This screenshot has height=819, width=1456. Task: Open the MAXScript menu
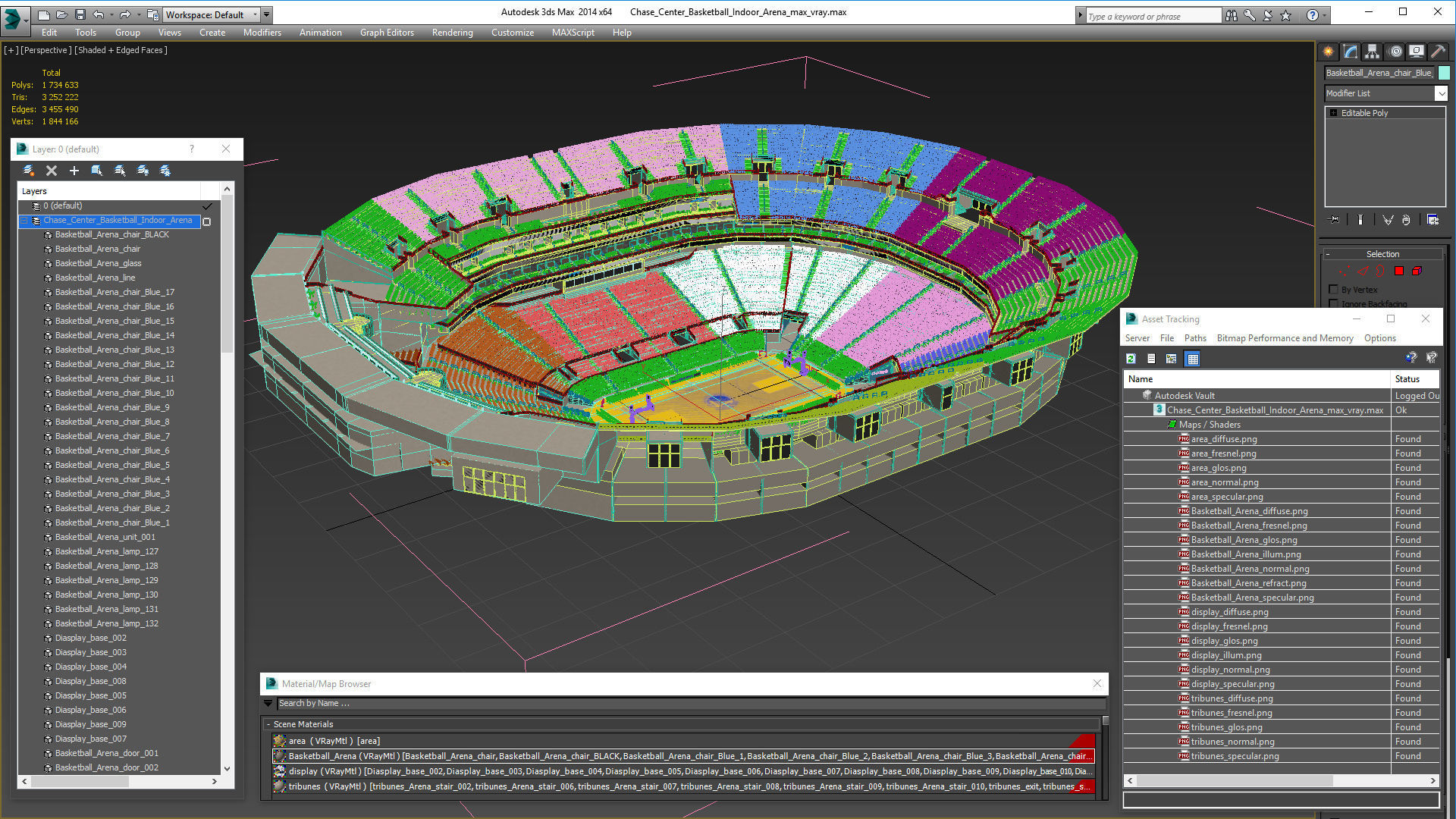click(573, 33)
